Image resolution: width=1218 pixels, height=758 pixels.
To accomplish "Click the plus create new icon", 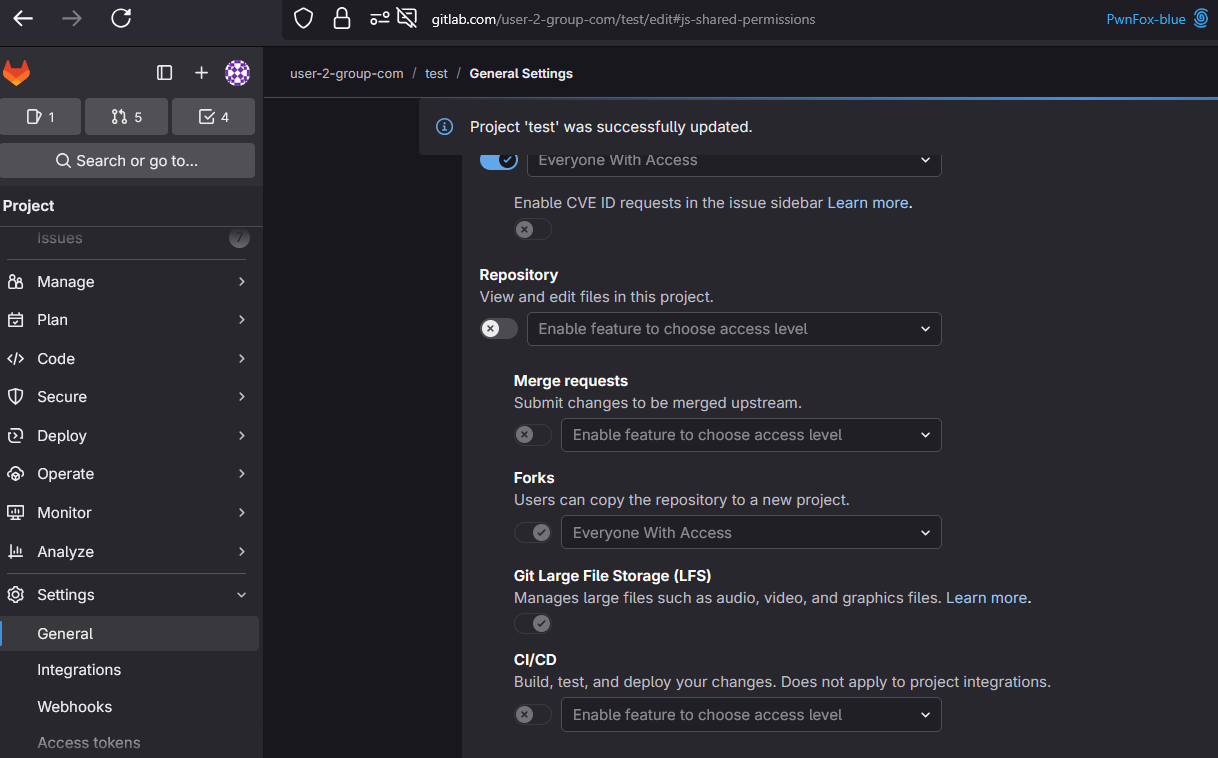I will pyautogui.click(x=201, y=73).
